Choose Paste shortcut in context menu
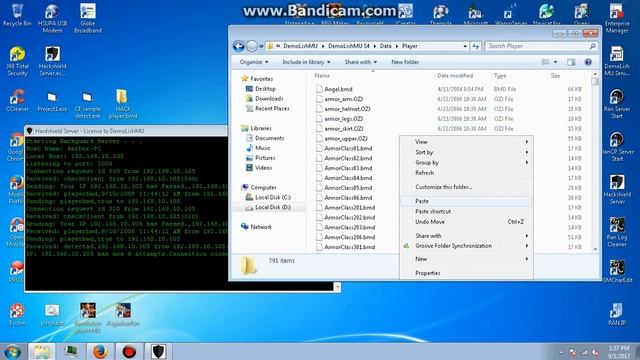This screenshot has width=640, height=360. coord(467,211)
